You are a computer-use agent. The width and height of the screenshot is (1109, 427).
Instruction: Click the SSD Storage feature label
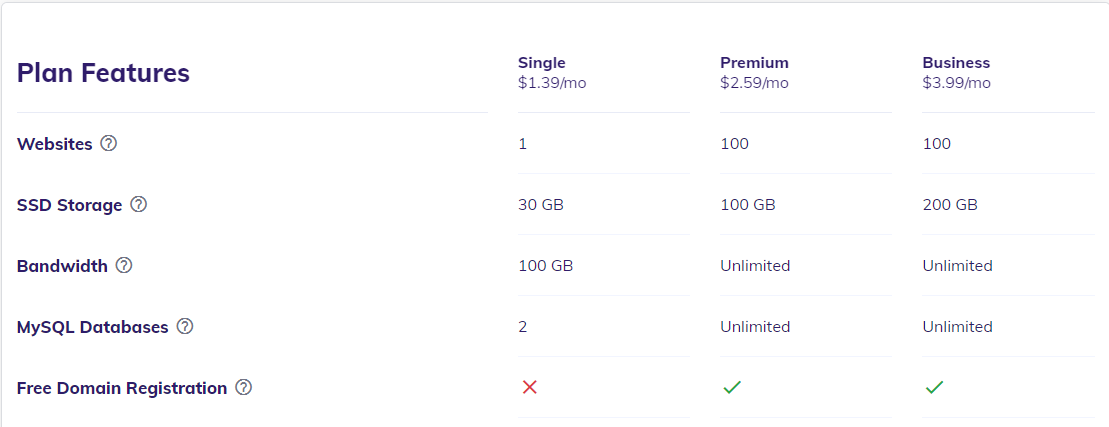click(x=69, y=205)
